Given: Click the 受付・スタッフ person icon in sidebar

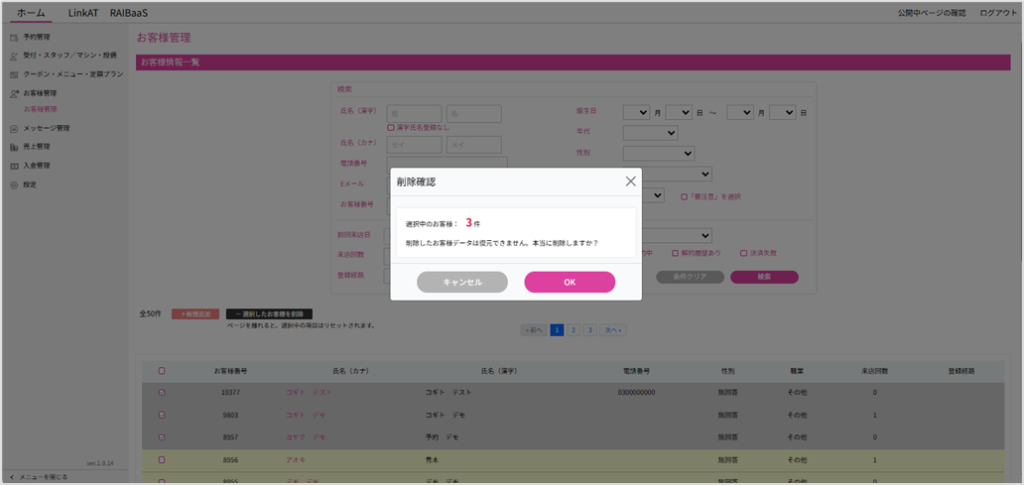Looking at the screenshot, I should [x=14, y=55].
